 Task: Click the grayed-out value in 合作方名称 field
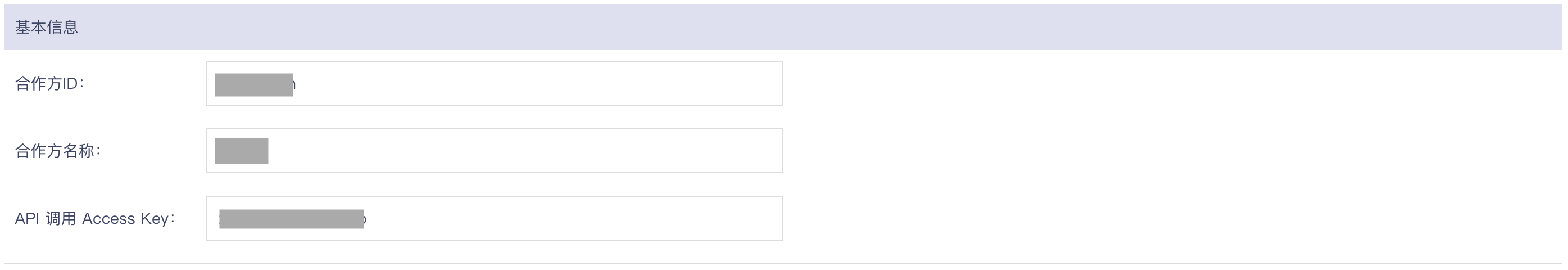(x=242, y=151)
